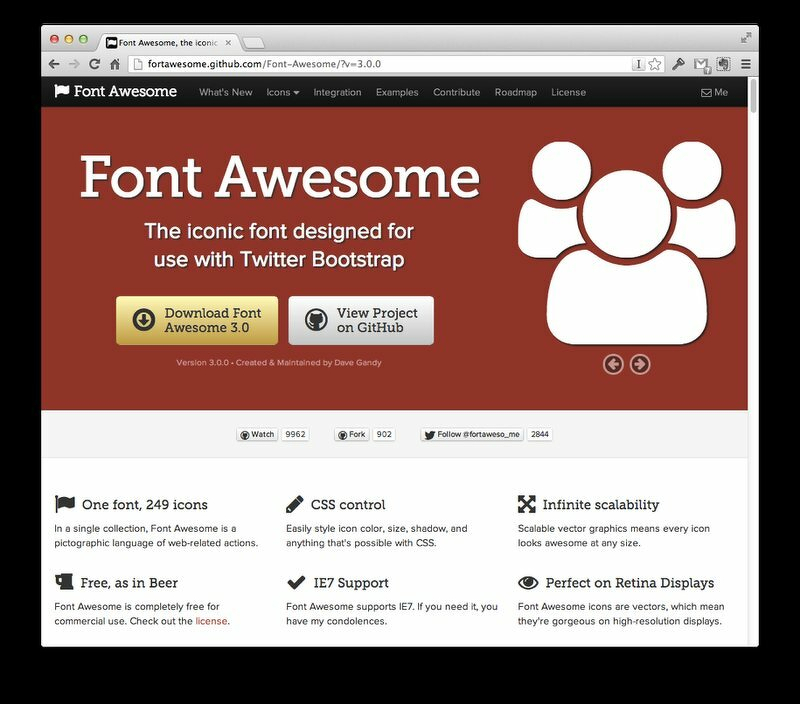Expand the Icons dropdown in navbar

click(282, 92)
